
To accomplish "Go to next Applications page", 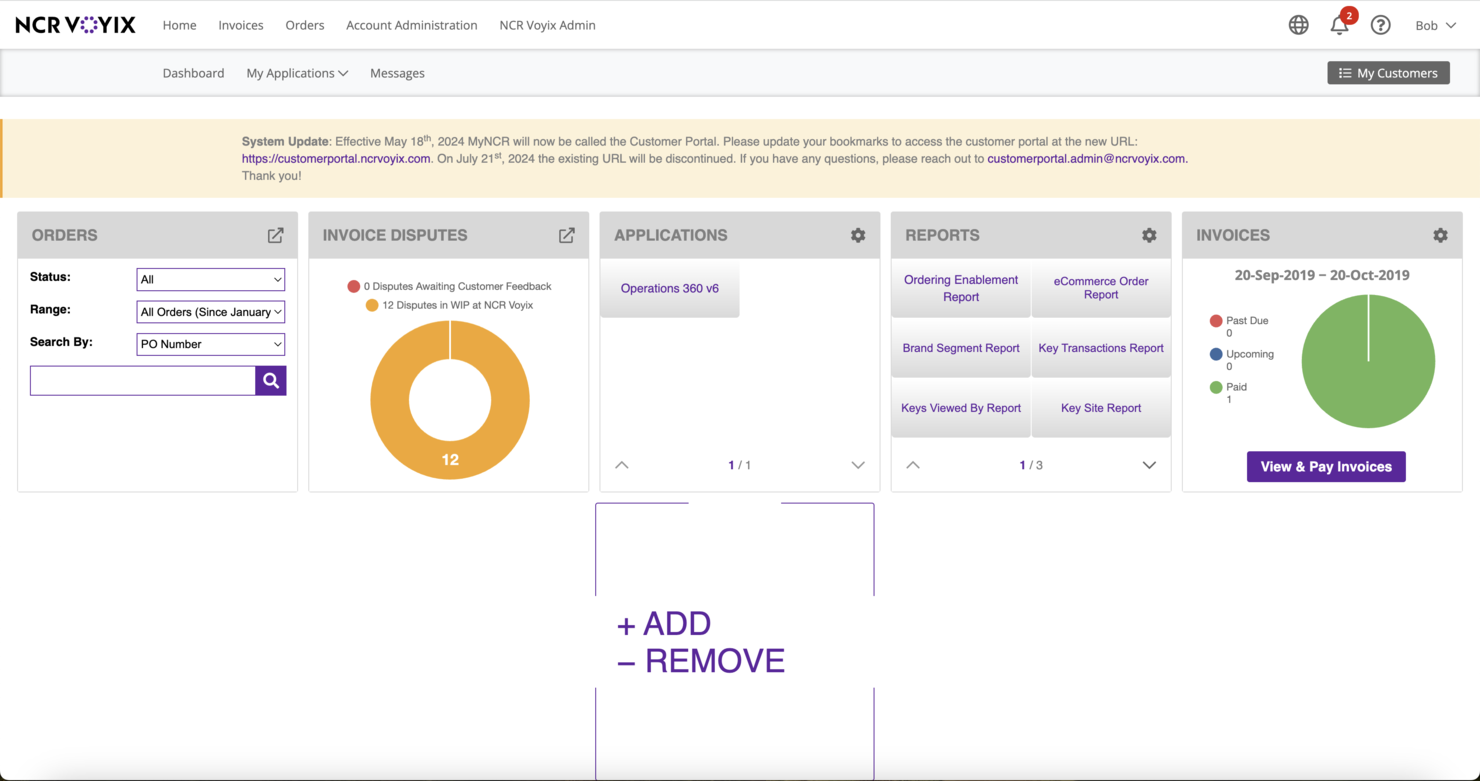I will (x=858, y=465).
